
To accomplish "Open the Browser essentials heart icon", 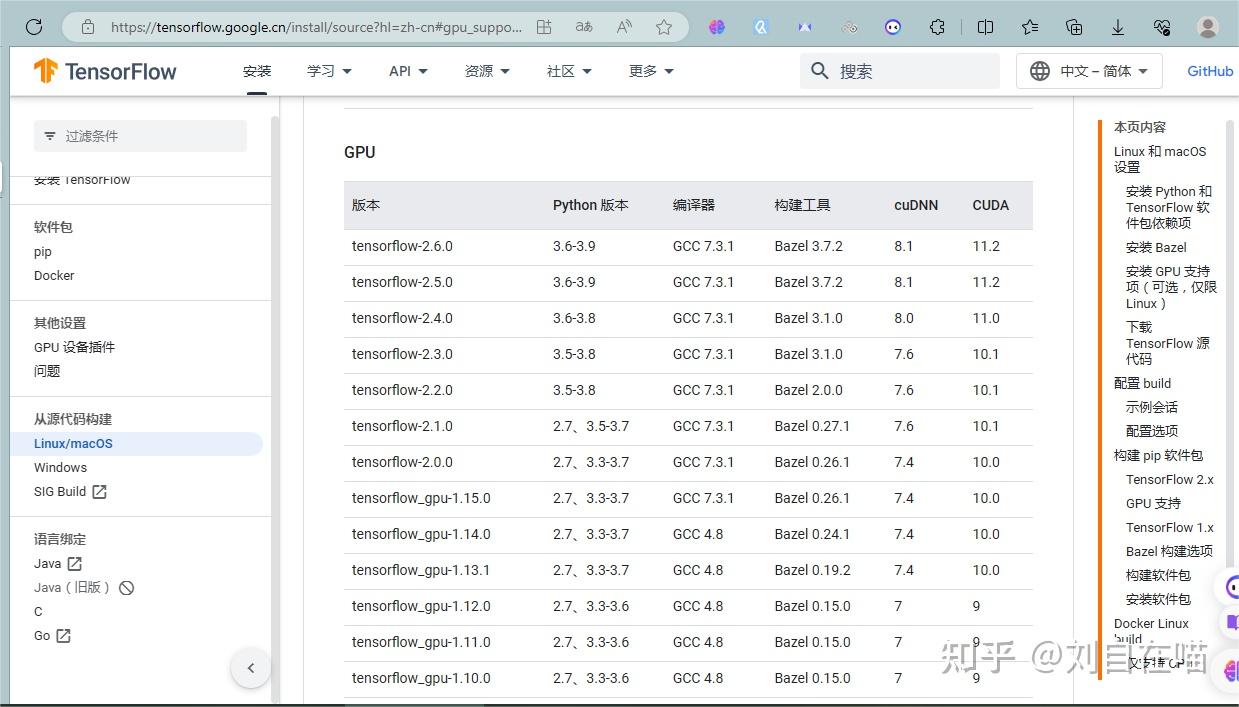I will pos(1162,27).
